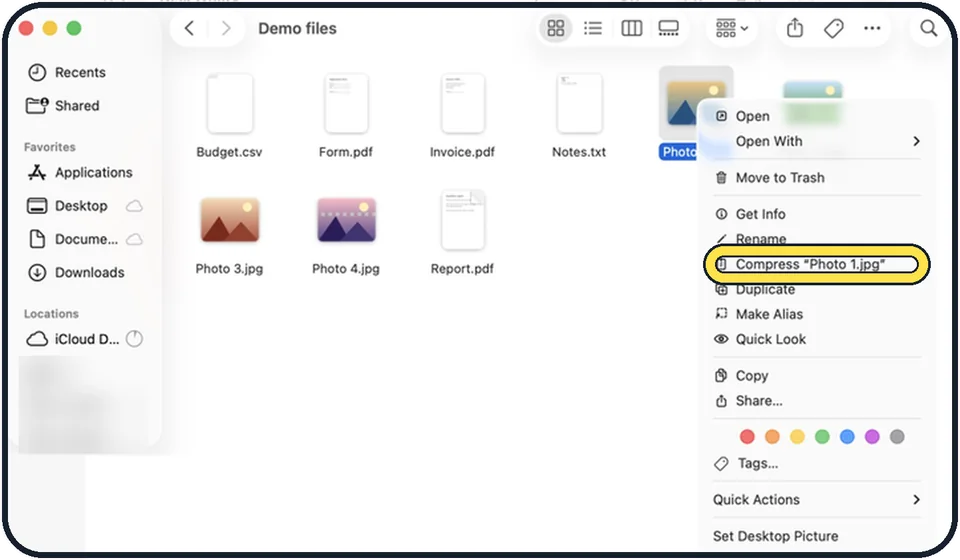This screenshot has width=960, height=560.
Task: Click the Photo 4.jpg file name
Action: pyautogui.click(x=346, y=269)
